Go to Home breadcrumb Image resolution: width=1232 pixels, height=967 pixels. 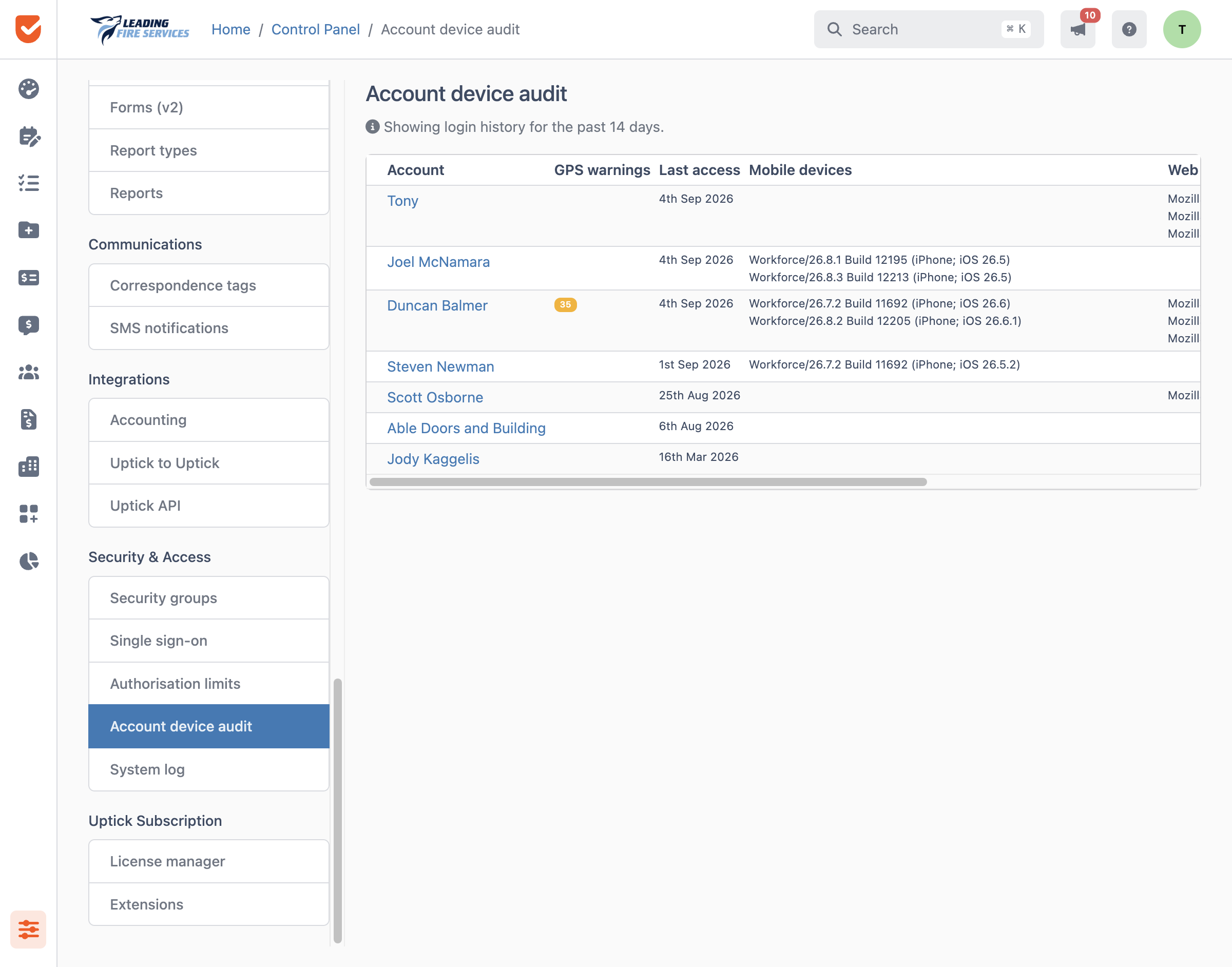point(230,29)
